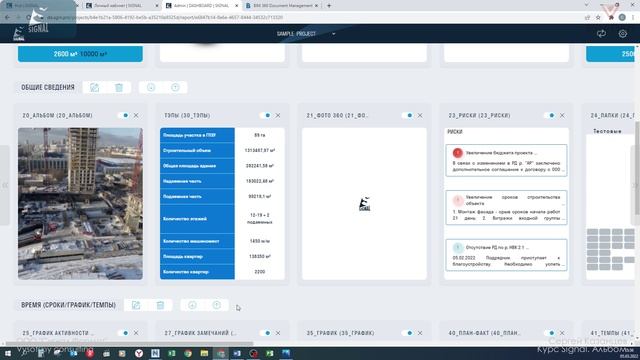The height and width of the screenshot is (360, 640).
Task: Open the Chrome icon in the taskbar
Action: click(x=188, y=353)
